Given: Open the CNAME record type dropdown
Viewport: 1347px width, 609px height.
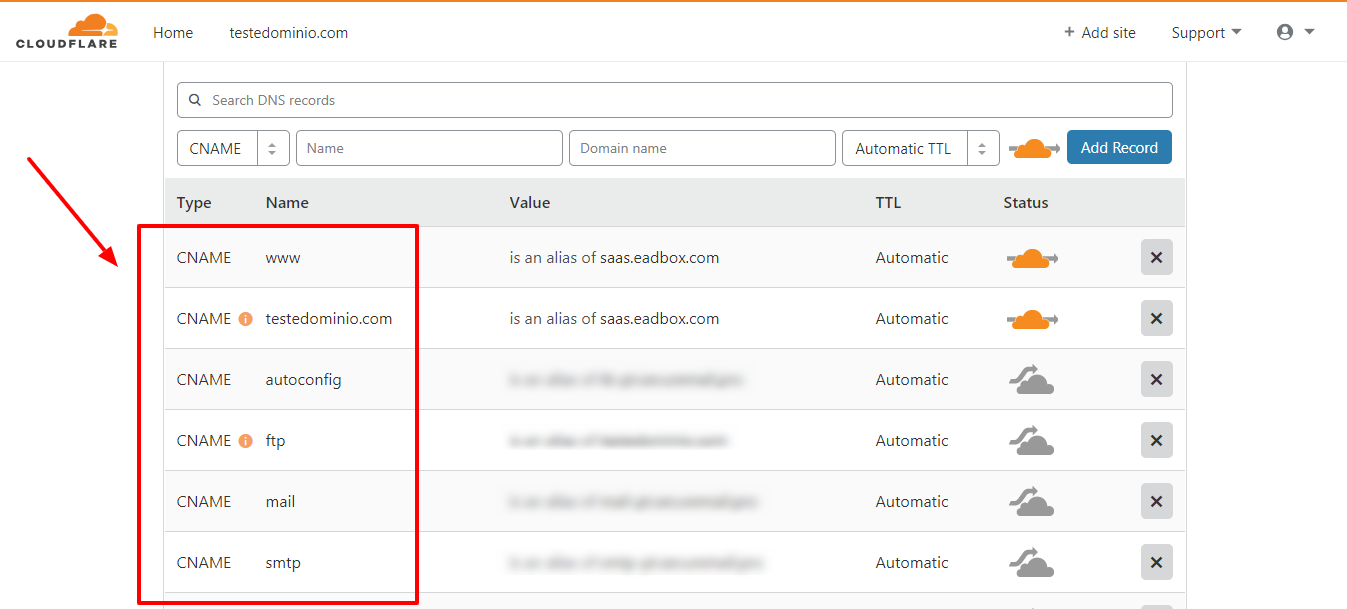Looking at the screenshot, I should click(x=233, y=148).
